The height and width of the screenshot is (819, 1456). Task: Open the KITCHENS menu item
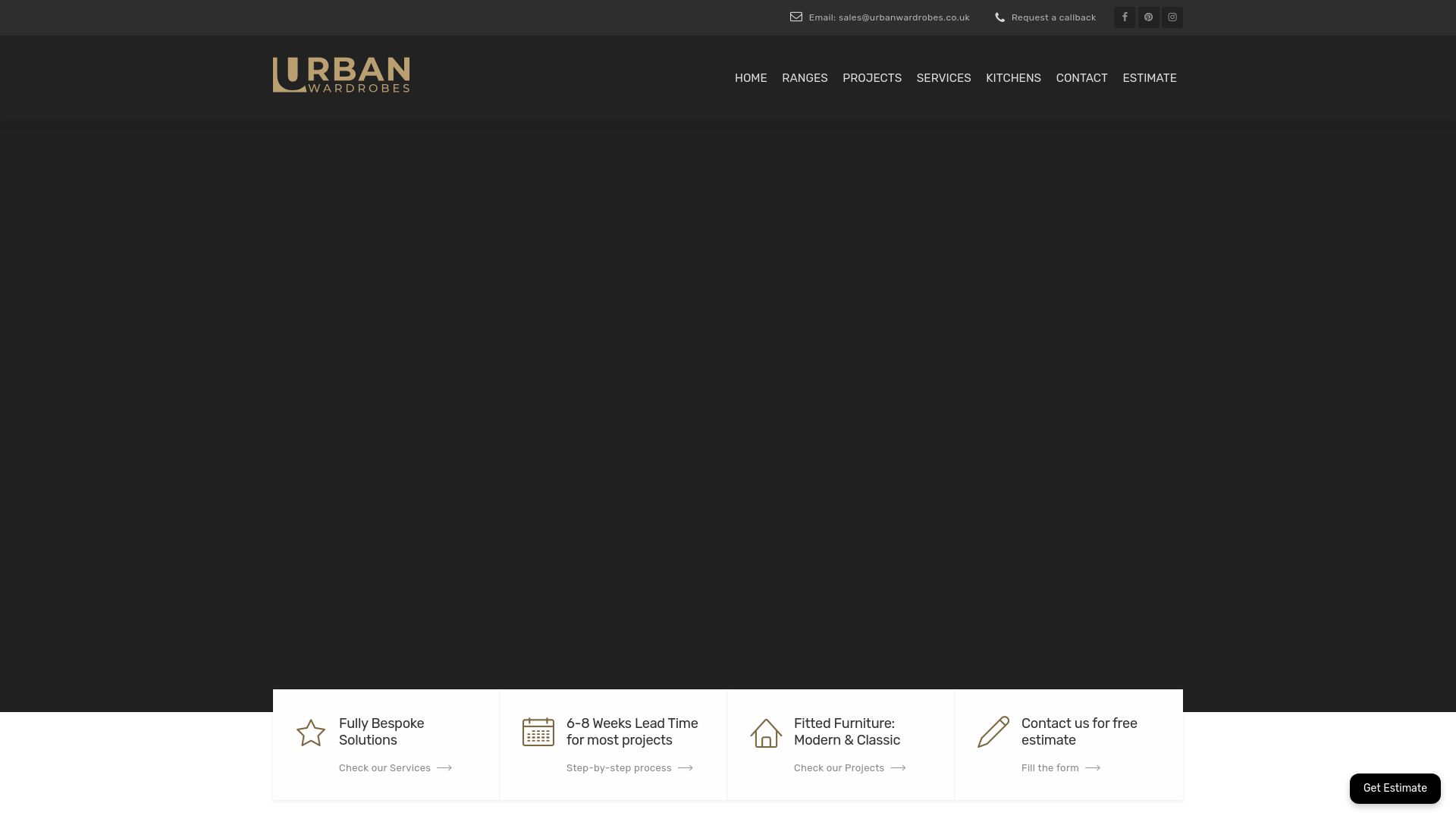1013,78
